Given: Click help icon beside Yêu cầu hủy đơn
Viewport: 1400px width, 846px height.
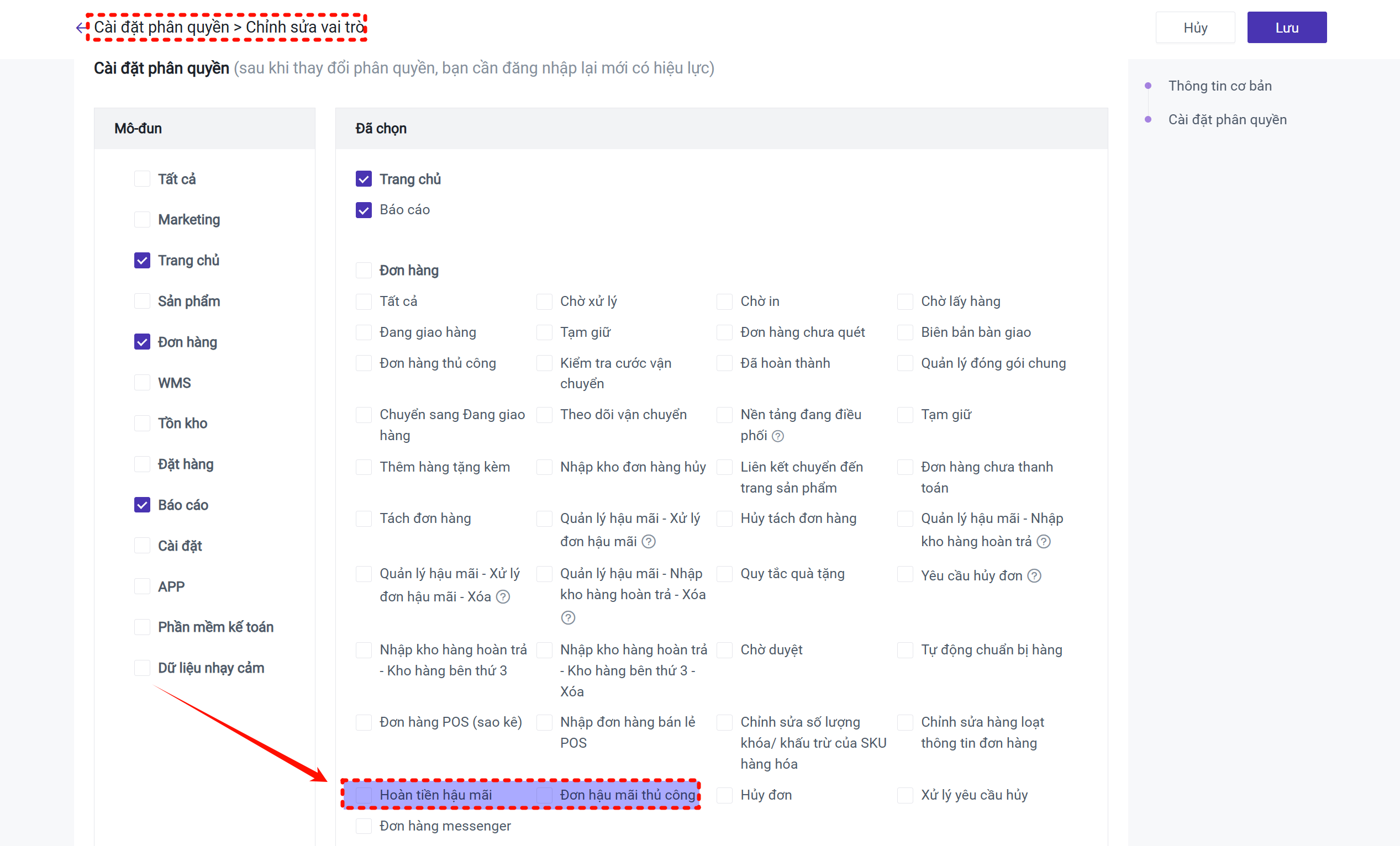Looking at the screenshot, I should click(x=1034, y=576).
